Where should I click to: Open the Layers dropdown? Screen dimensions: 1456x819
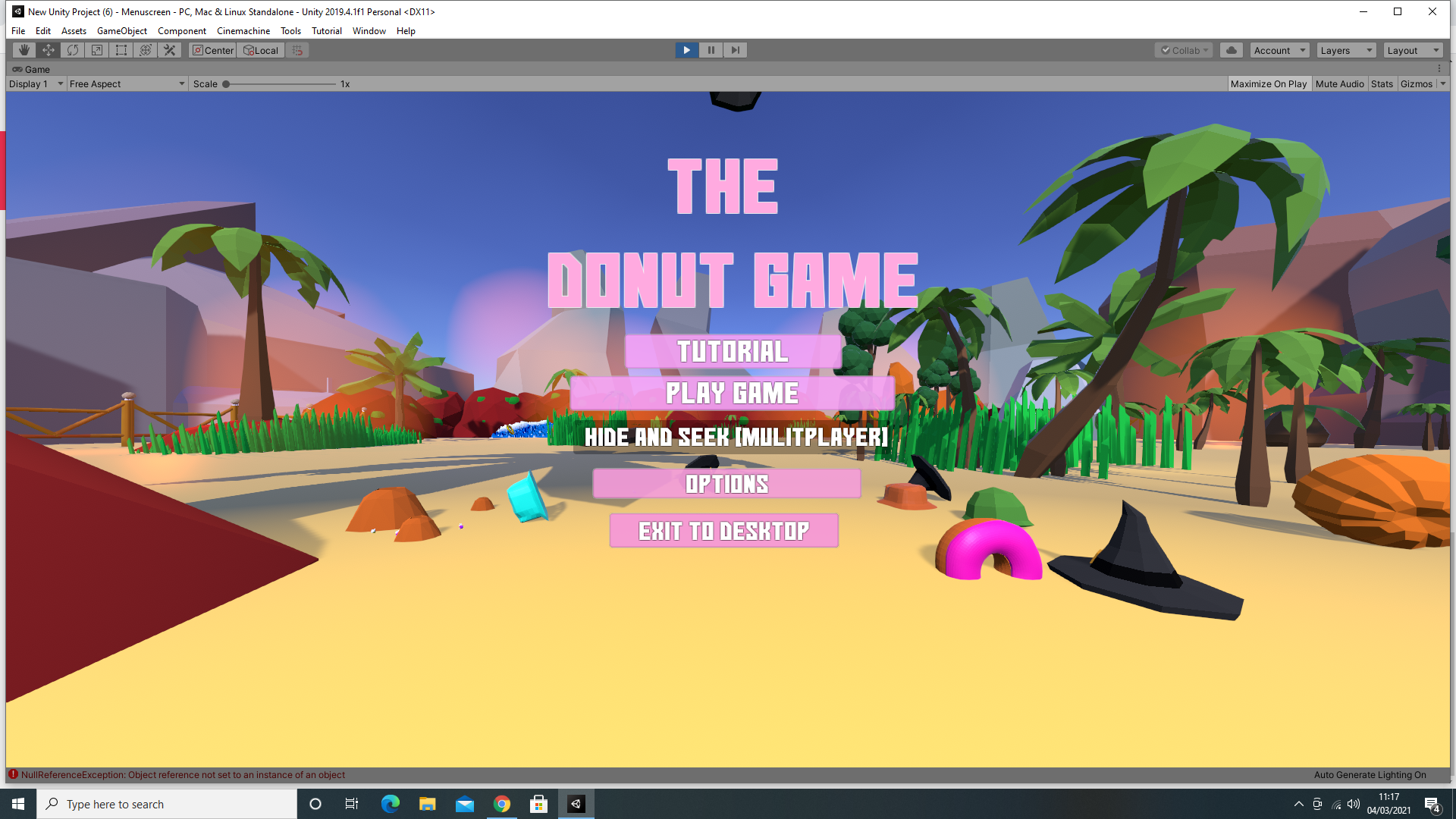point(1345,50)
